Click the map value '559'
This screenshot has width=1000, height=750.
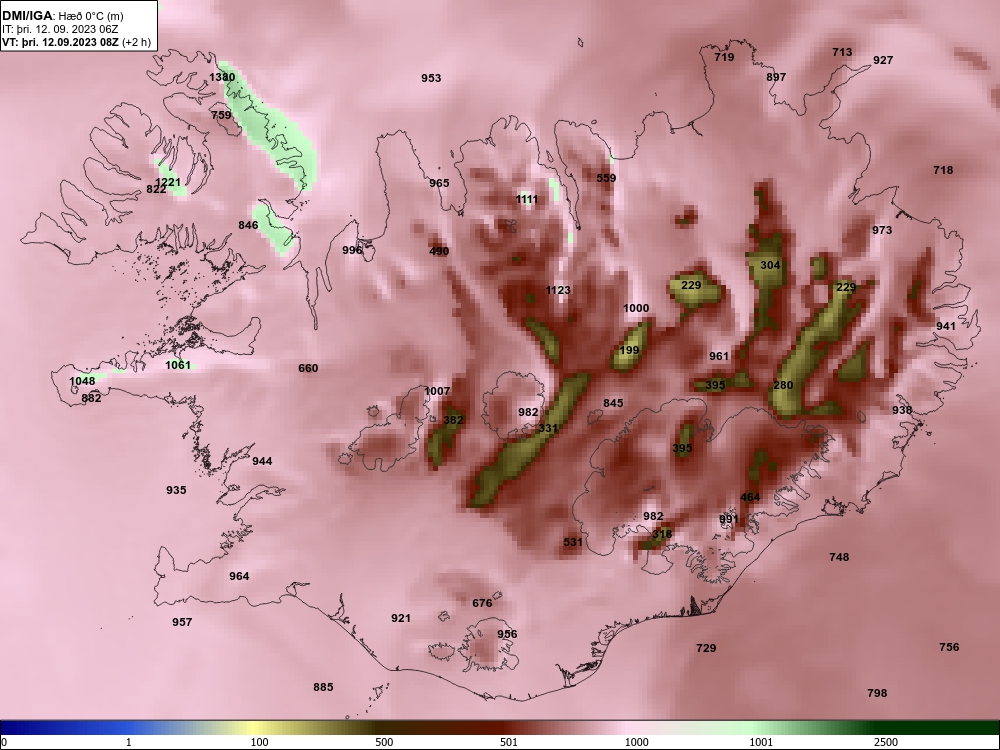tap(606, 178)
